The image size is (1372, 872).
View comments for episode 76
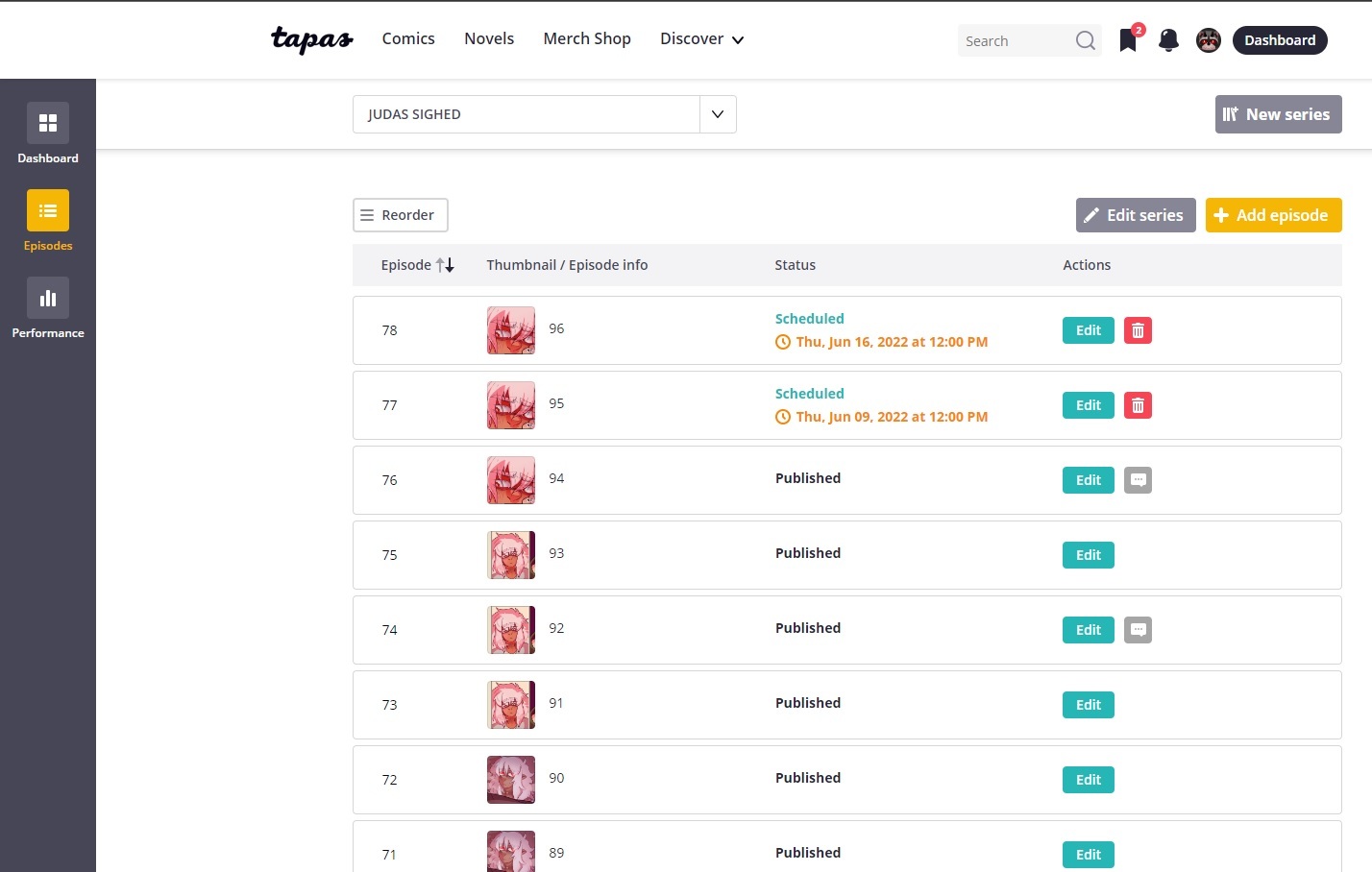pyautogui.click(x=1138, y=480)
